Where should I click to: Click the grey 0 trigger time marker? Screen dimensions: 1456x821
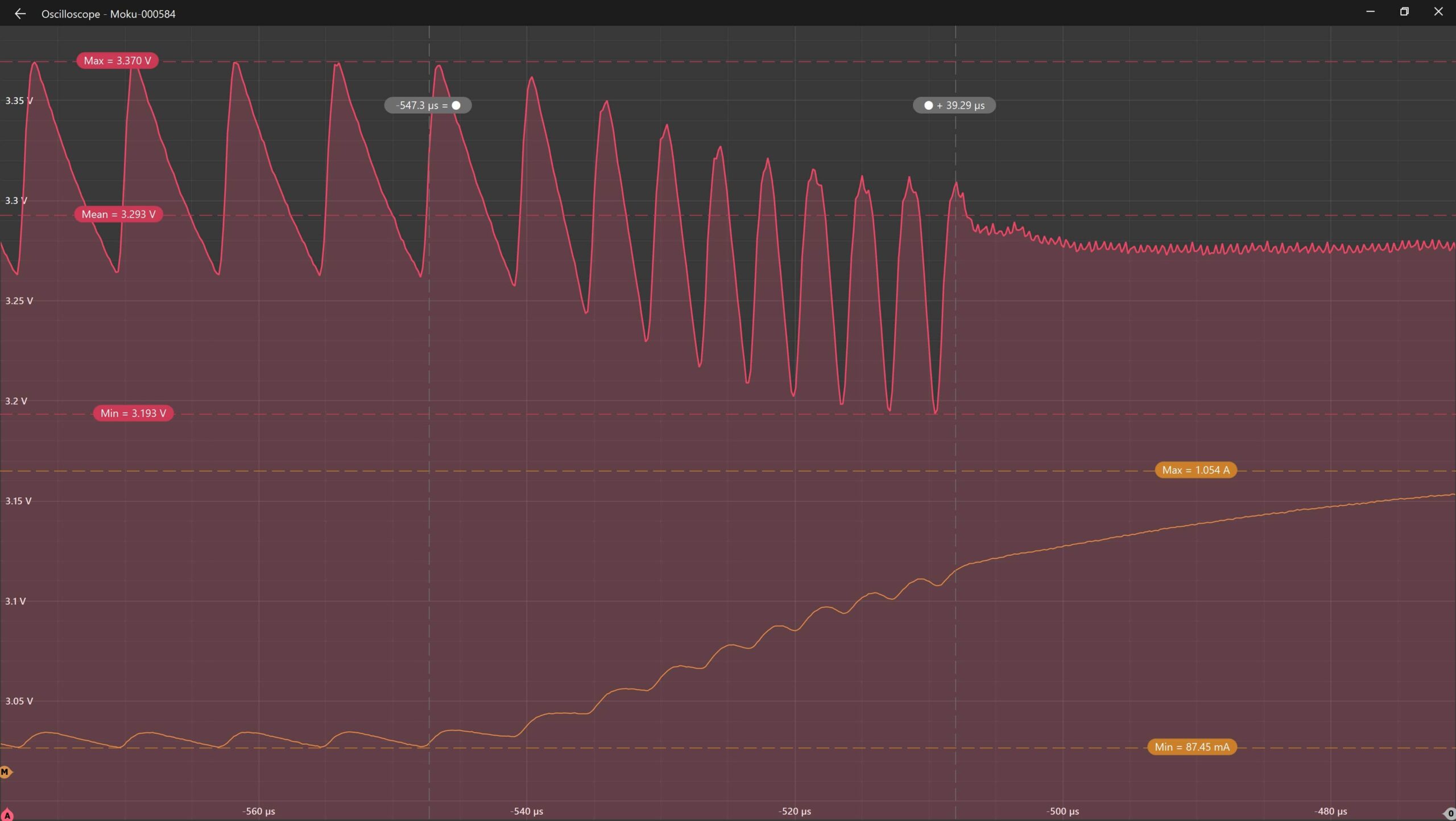pos(1450,814)
